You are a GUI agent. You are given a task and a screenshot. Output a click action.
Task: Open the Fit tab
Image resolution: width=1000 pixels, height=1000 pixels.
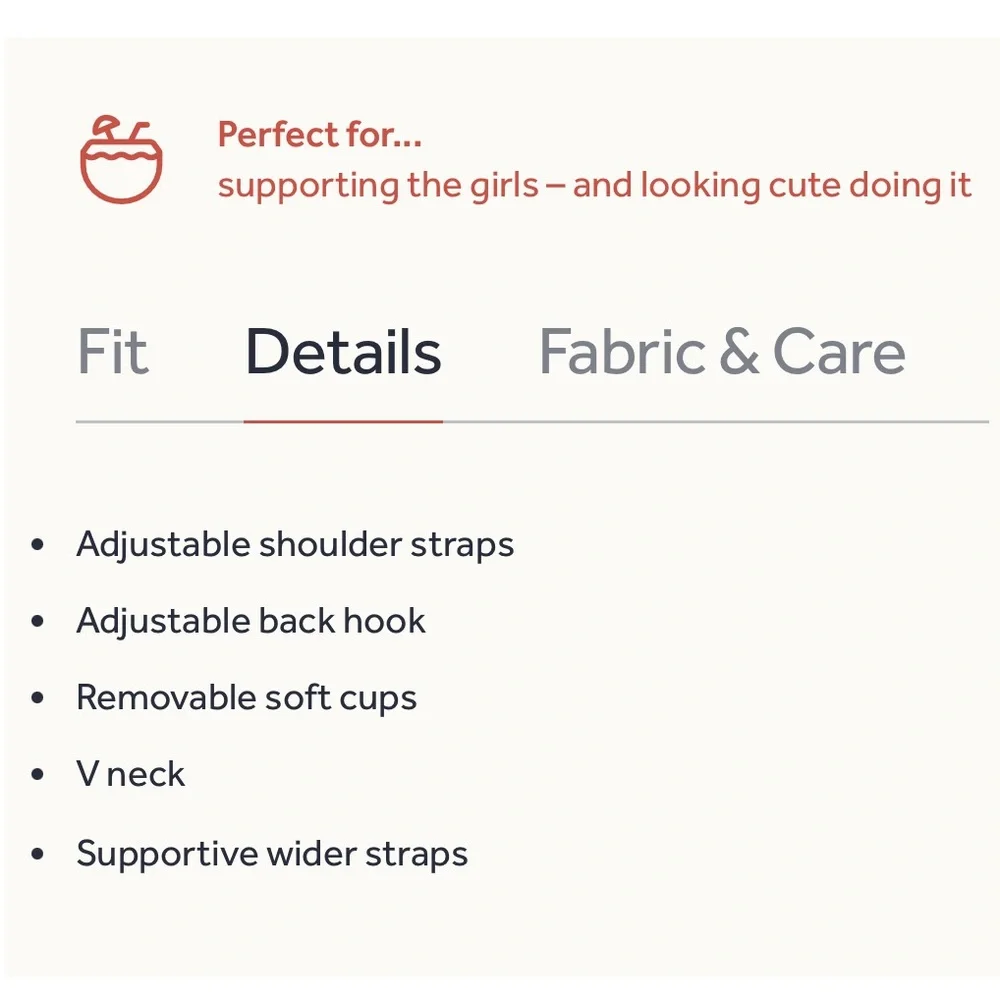click(x=113, y=351)
